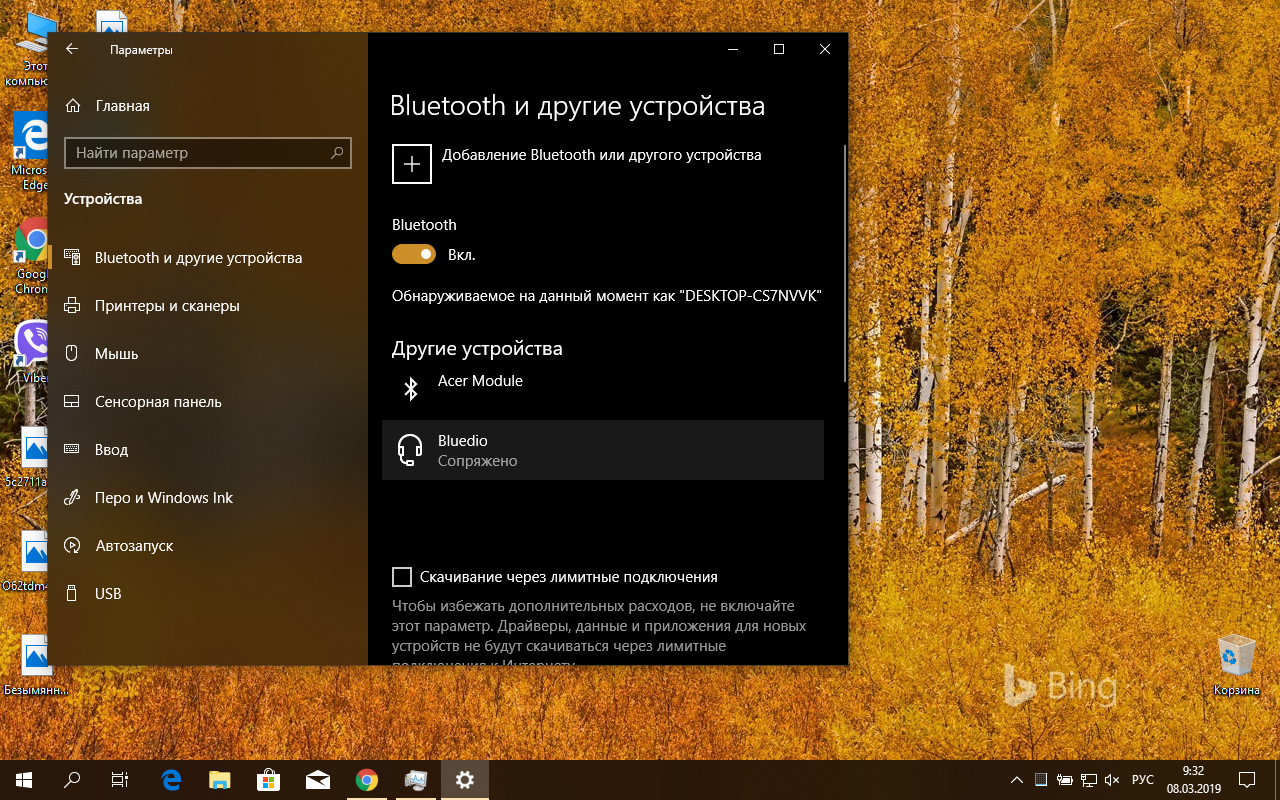Open Task View on the taskbar
Viewport: 1280px width, 800px height.
pyautogui.click(x=120, y=780)
